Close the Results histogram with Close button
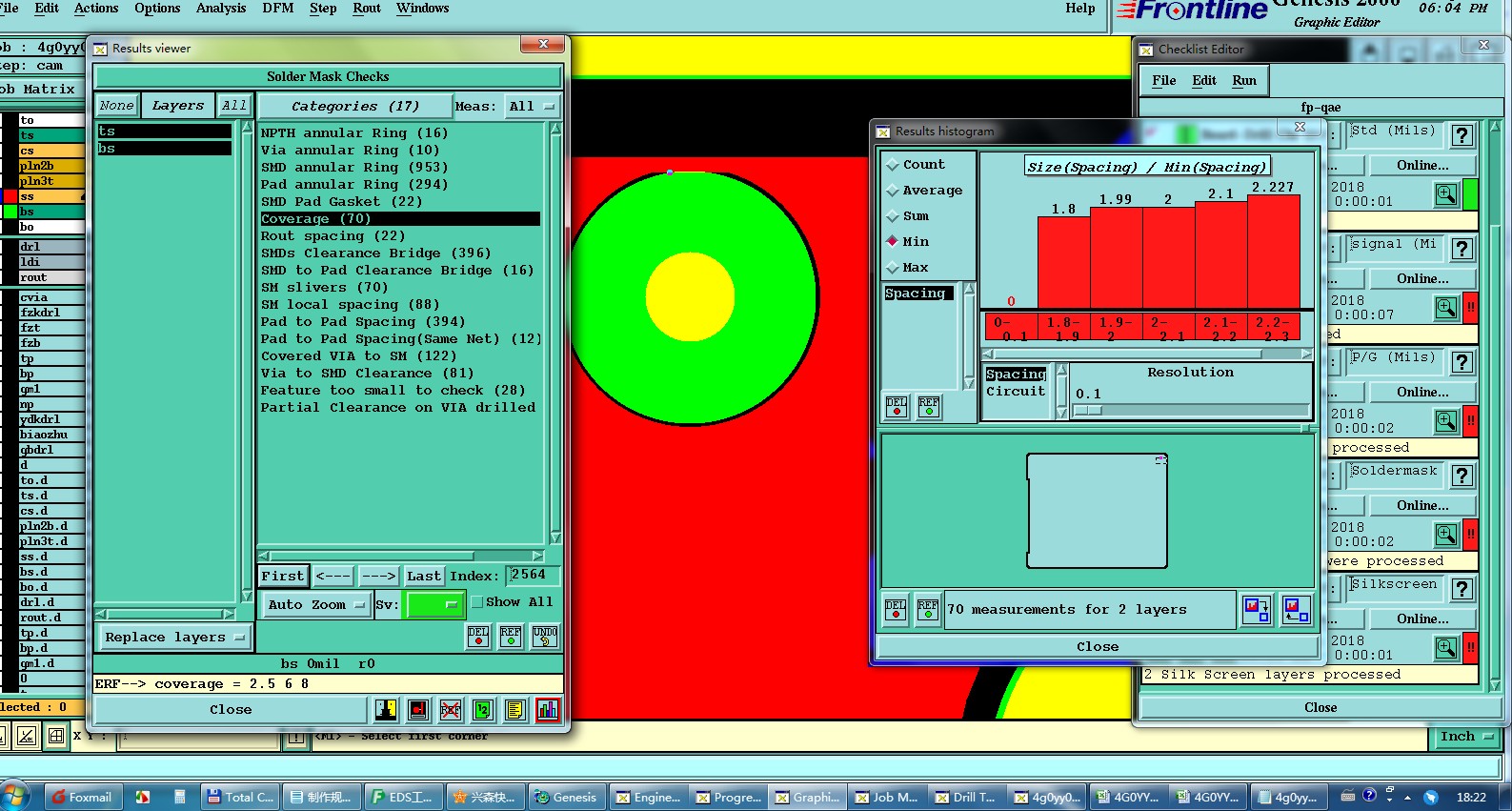1512x811 pixels. [1098, 647]
